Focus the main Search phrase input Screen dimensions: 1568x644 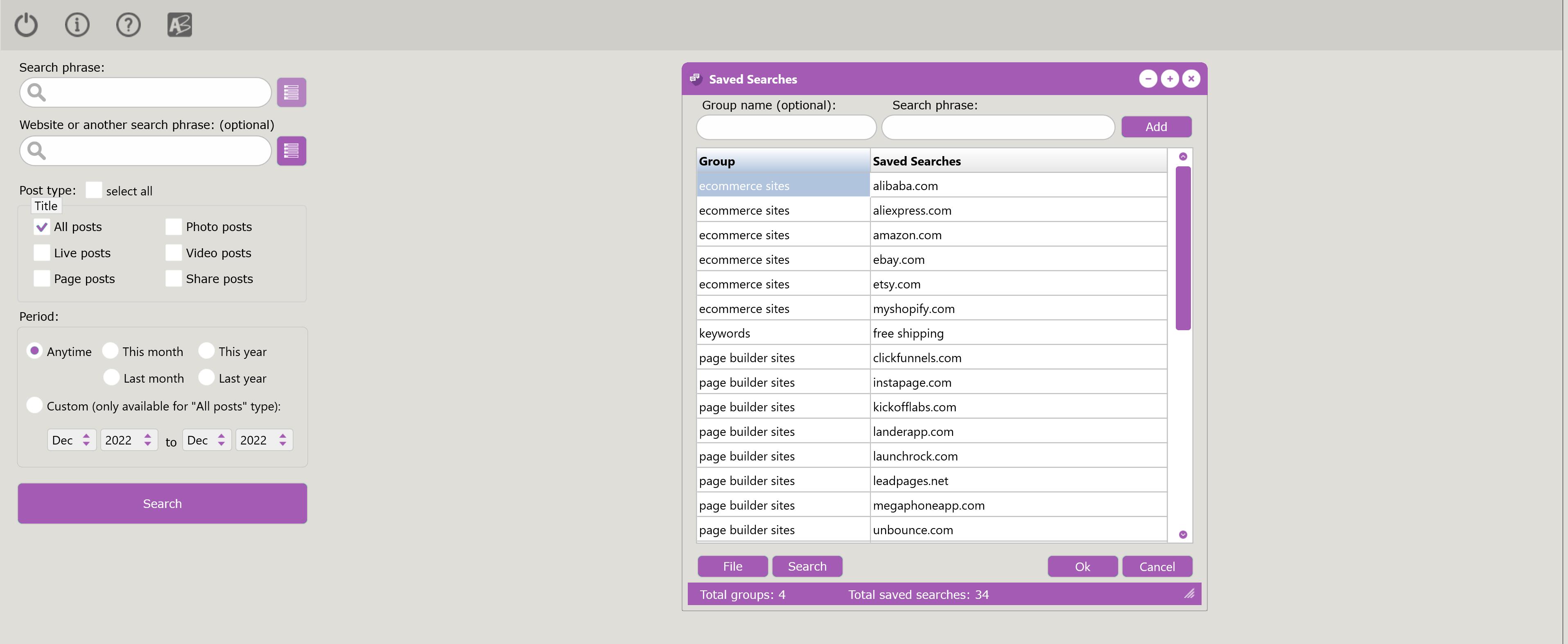pos(145,93)
